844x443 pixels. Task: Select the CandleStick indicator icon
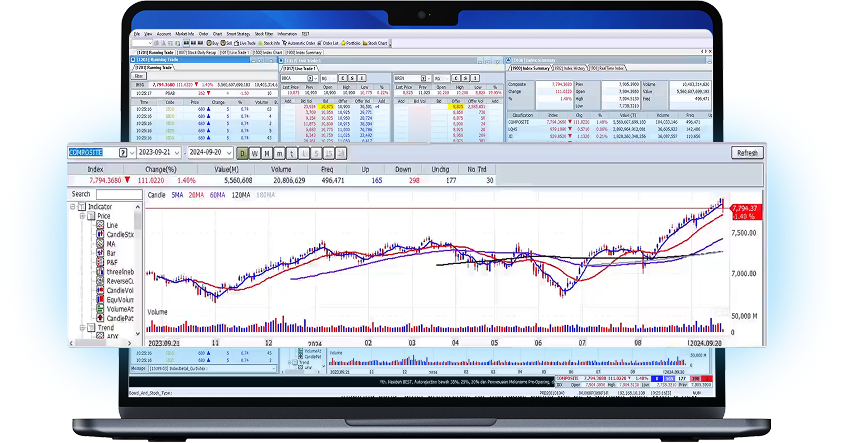(101, 234)
